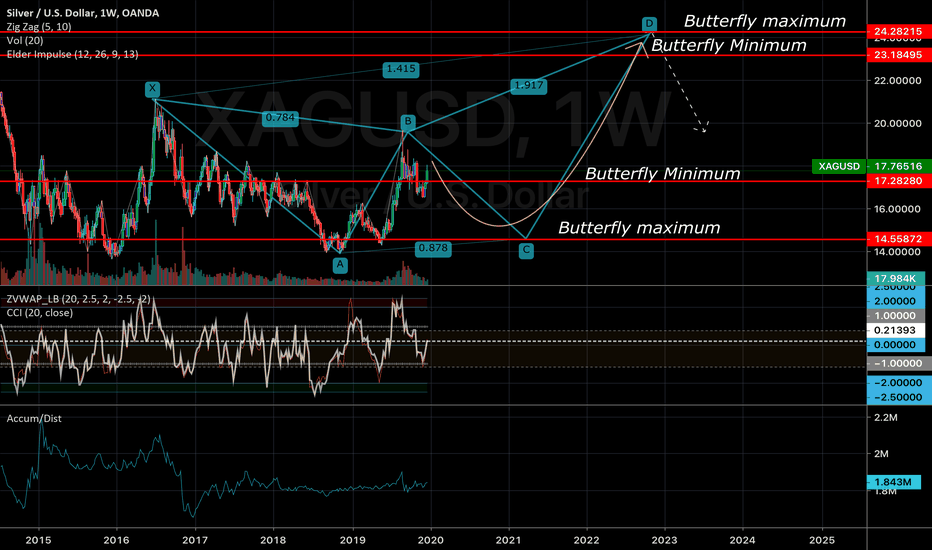Image resolution: width=932 pixels, height=550 pixels.
Task: Select 'Butterfly Minimum' annotation near 17.28
Action: pyautogui.click(x=663, y=174)
